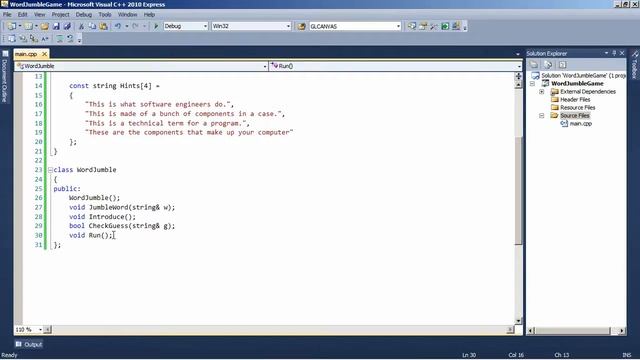Click the Display Quick Info icon
The image size is (640, 360).
(34, 39)
